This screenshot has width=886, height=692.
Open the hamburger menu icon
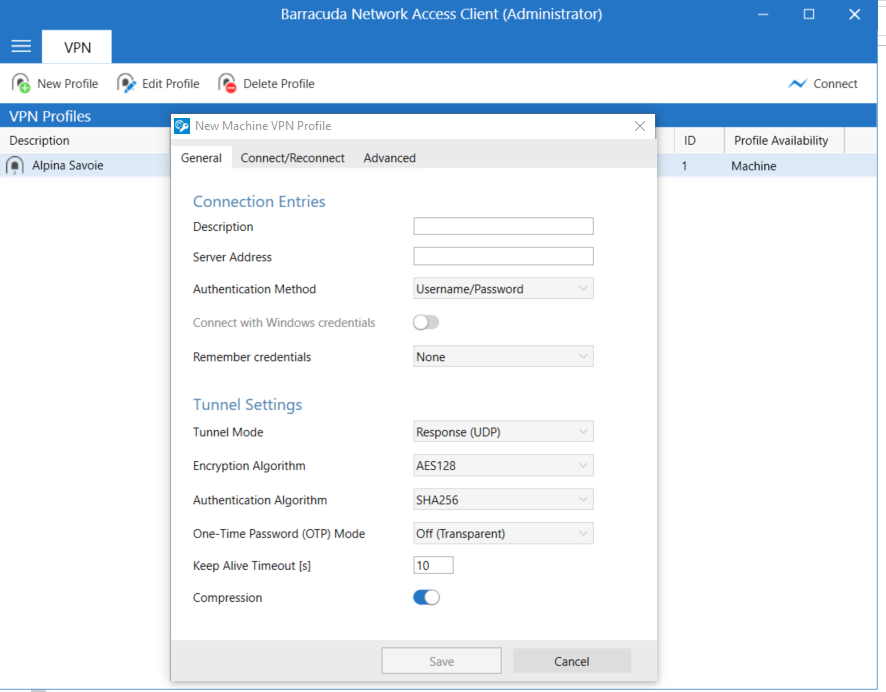21,47
